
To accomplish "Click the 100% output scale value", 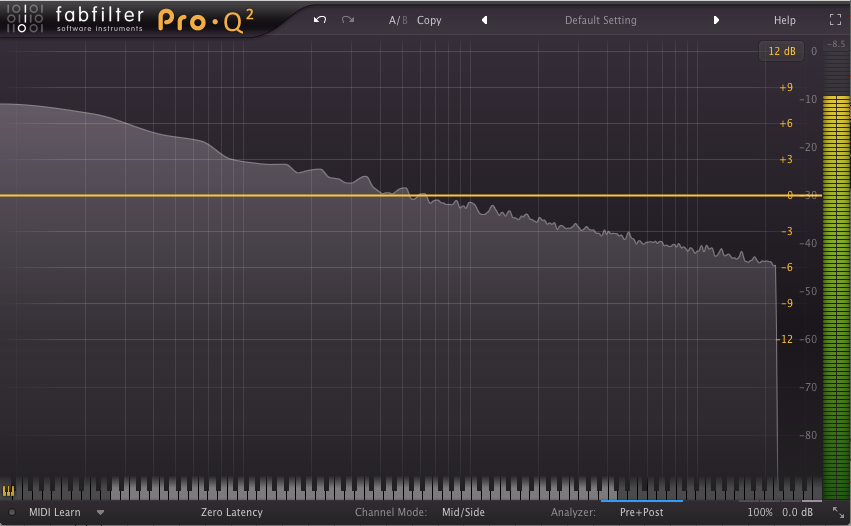I will pyautogui.click(x=760, y=512).
